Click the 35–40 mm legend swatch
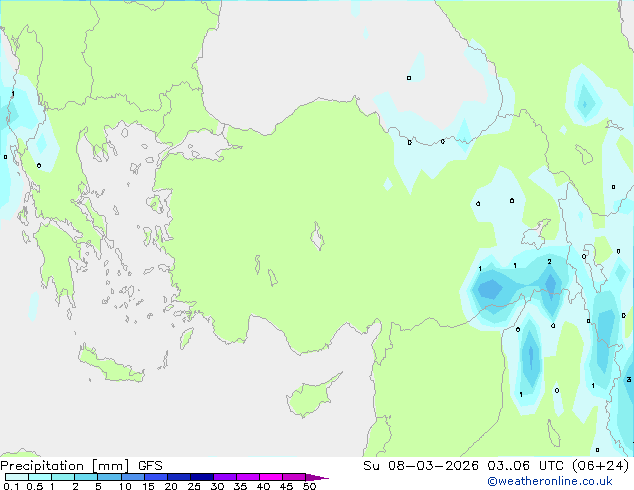The width and height of the screenshot is (634, 490). click(247, 477)
